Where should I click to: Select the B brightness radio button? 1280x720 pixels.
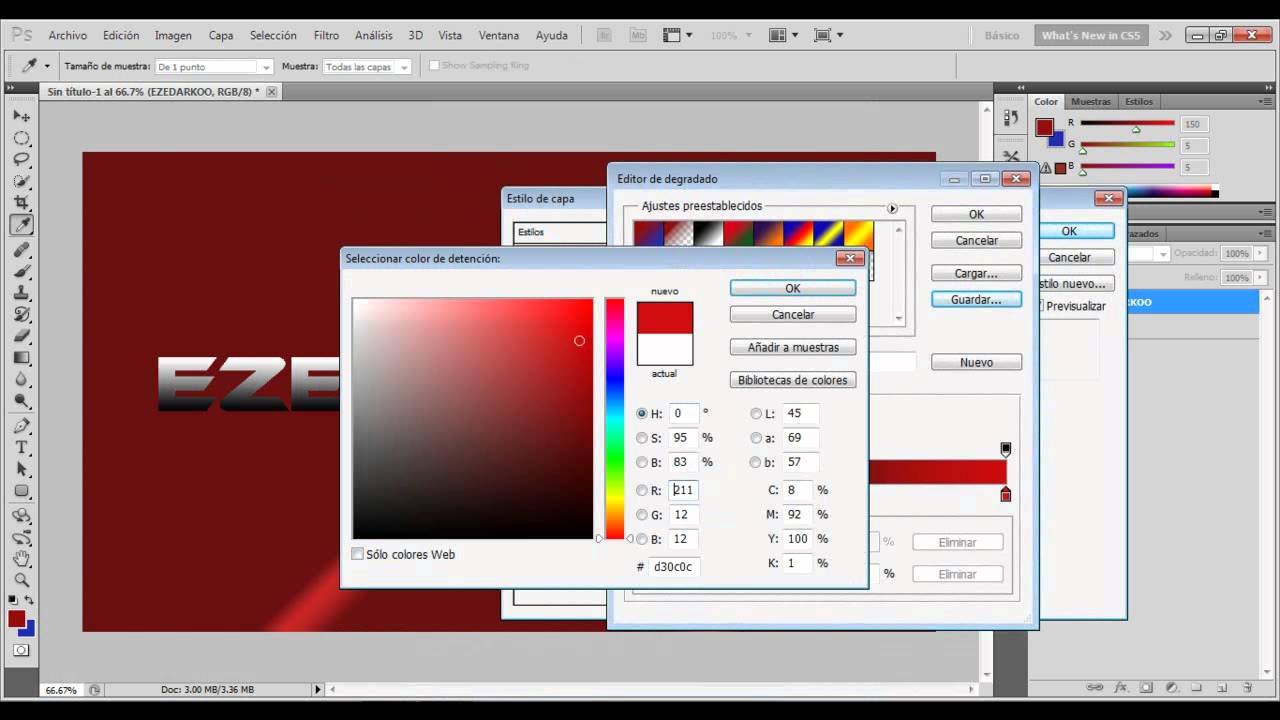point(642,462)
